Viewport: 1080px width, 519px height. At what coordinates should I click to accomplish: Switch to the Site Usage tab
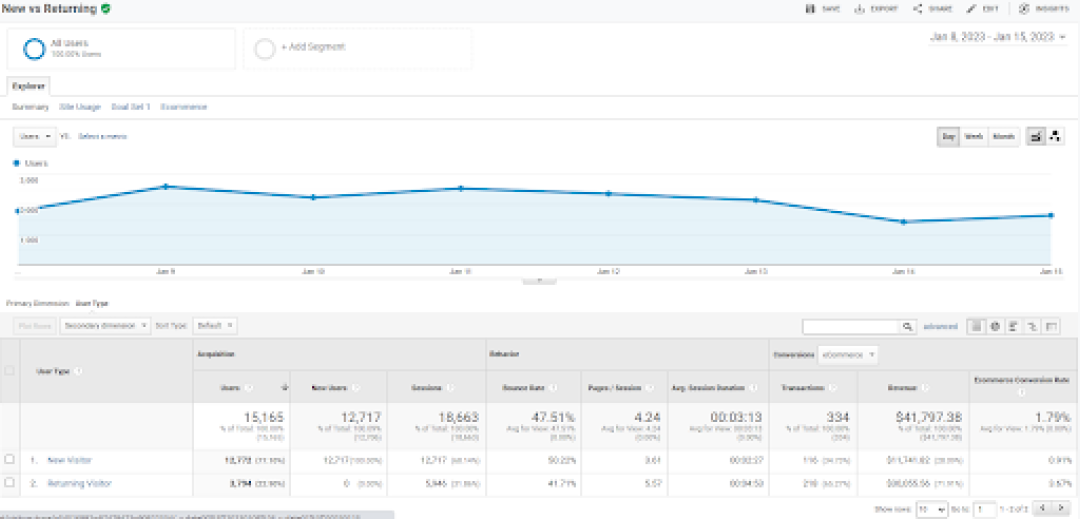coord(81,106)
